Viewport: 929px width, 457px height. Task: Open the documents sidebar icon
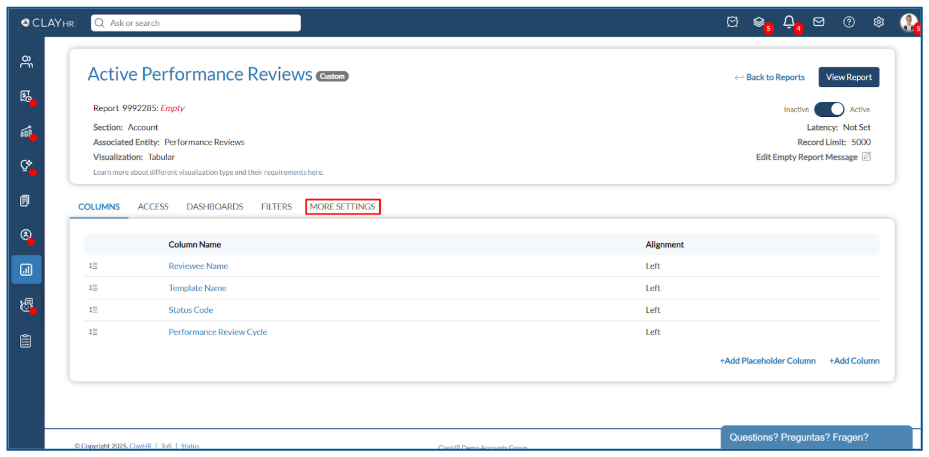pos(26,200)
